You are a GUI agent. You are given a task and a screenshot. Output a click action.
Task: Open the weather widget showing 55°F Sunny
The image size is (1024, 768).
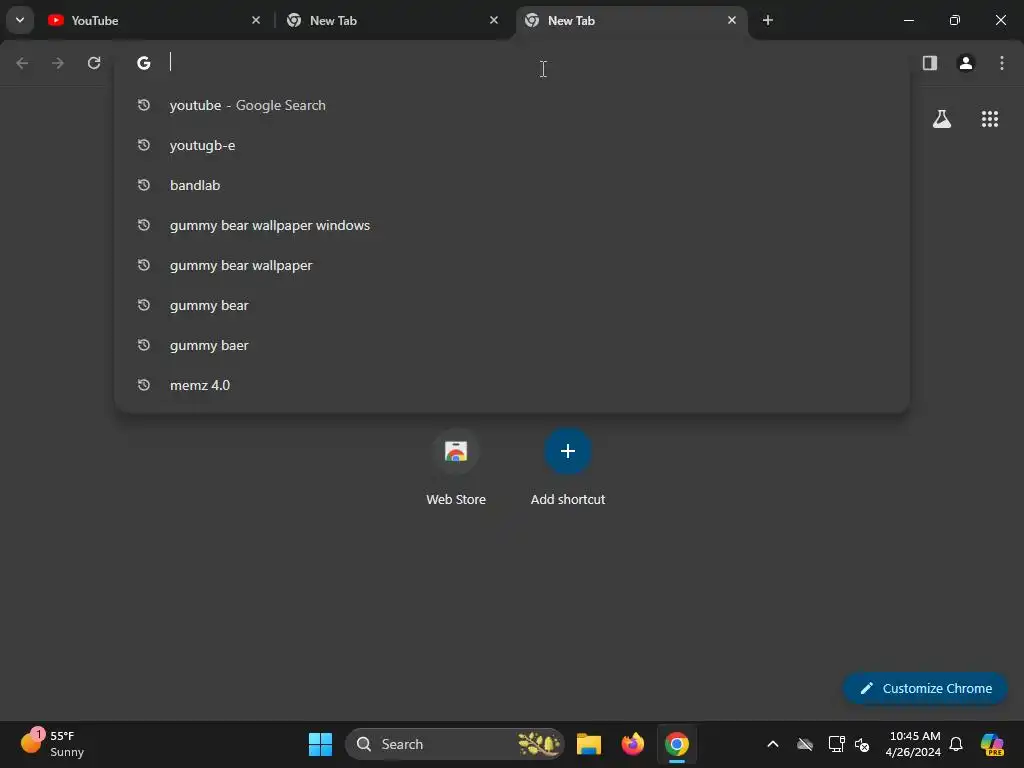coord(52,744)
